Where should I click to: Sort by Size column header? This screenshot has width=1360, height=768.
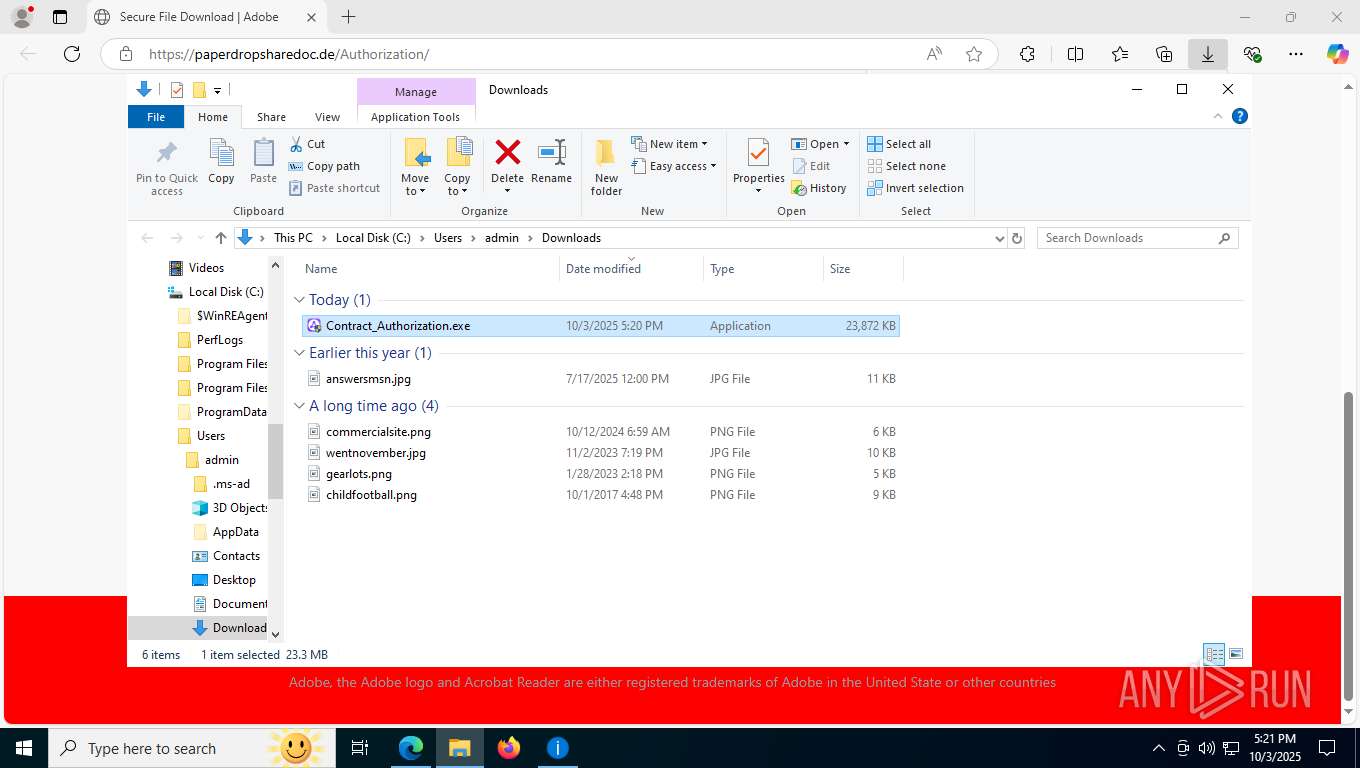862,269
